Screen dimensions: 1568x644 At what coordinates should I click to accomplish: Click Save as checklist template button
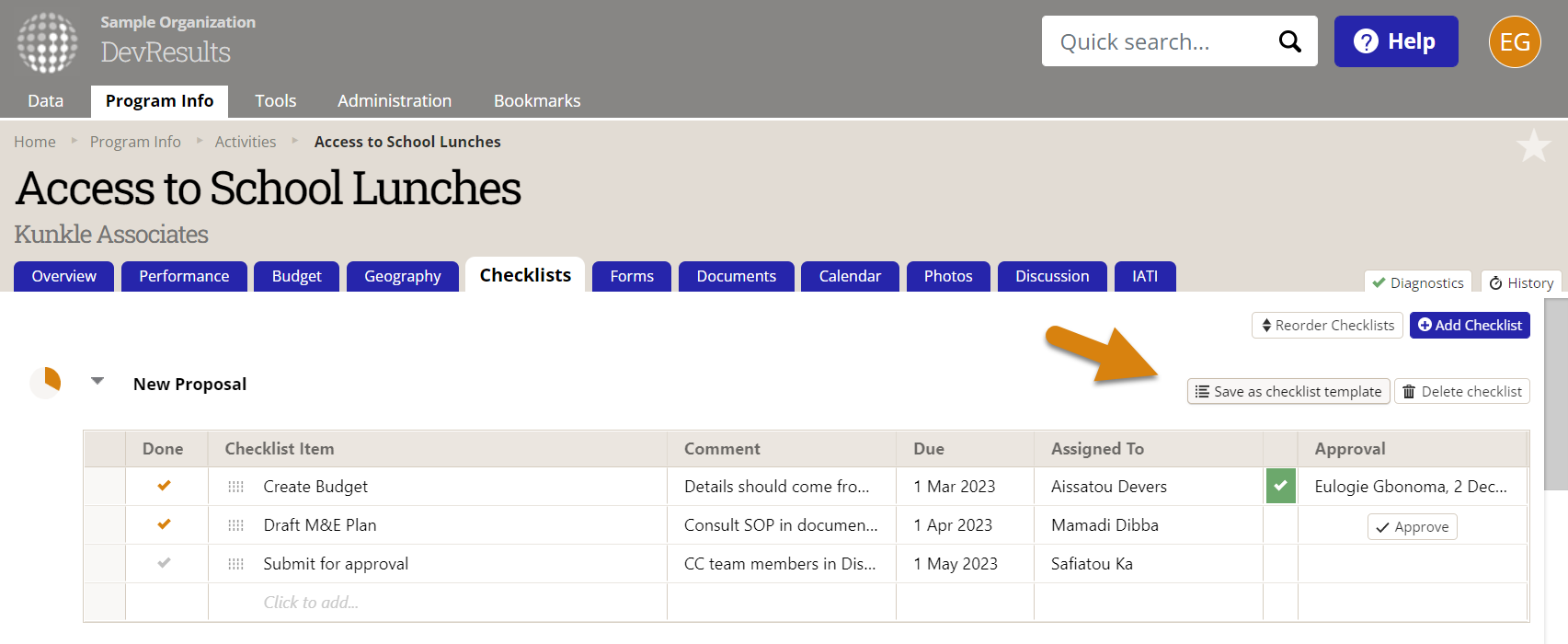pos(1288,391)
